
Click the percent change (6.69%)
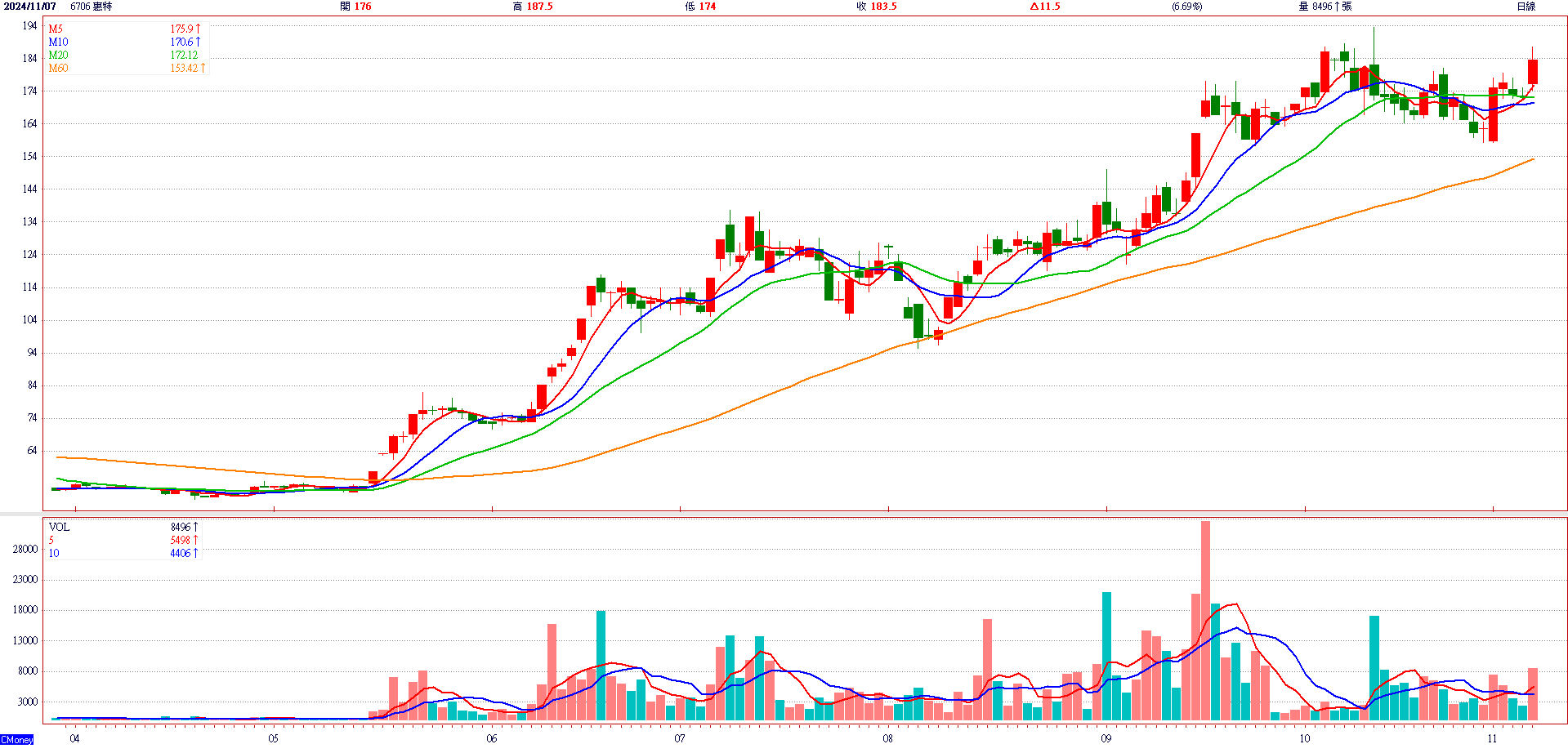point(1187,7)
